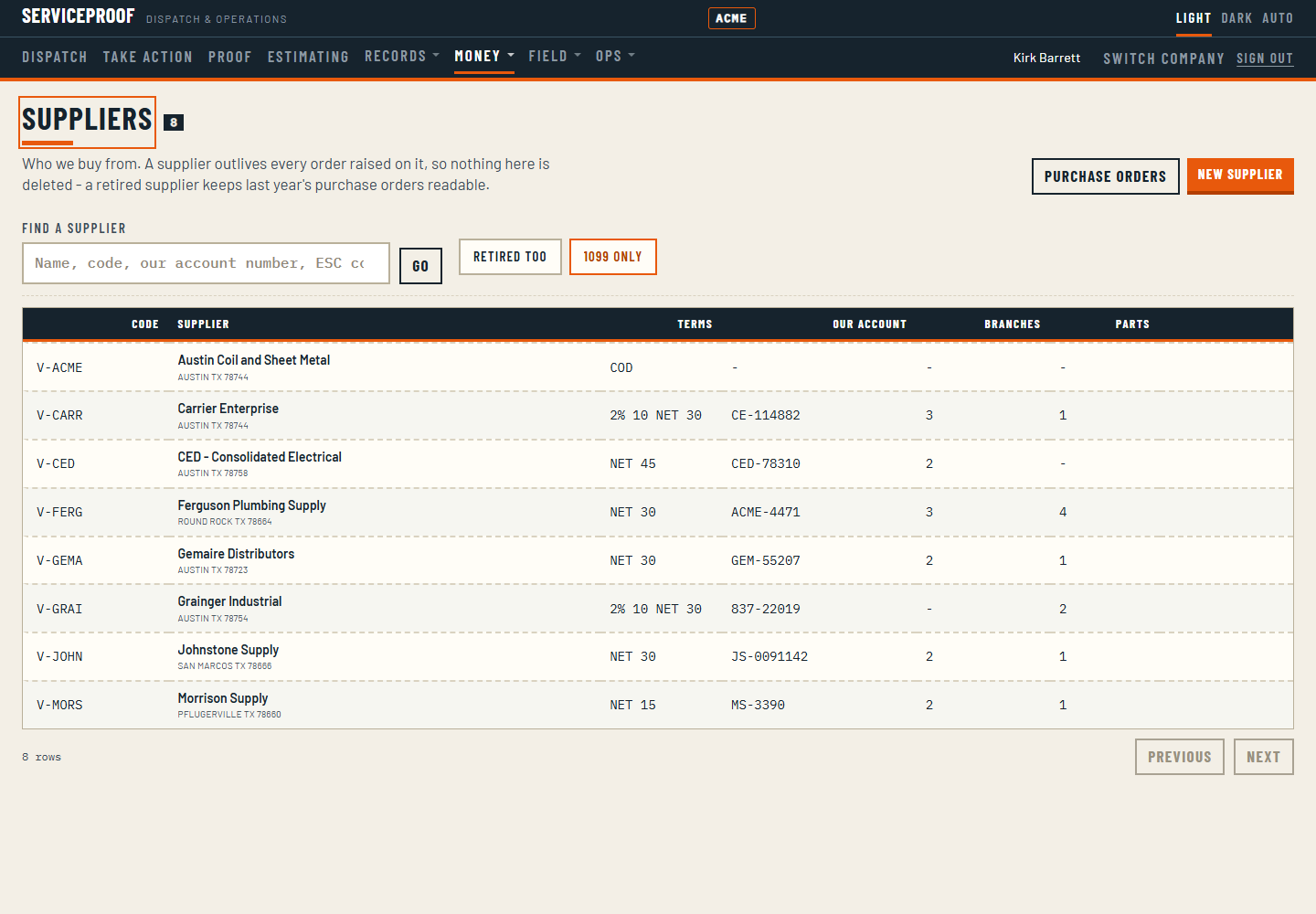Click the Go search button

pyautogui.click(x=420, y=266)
